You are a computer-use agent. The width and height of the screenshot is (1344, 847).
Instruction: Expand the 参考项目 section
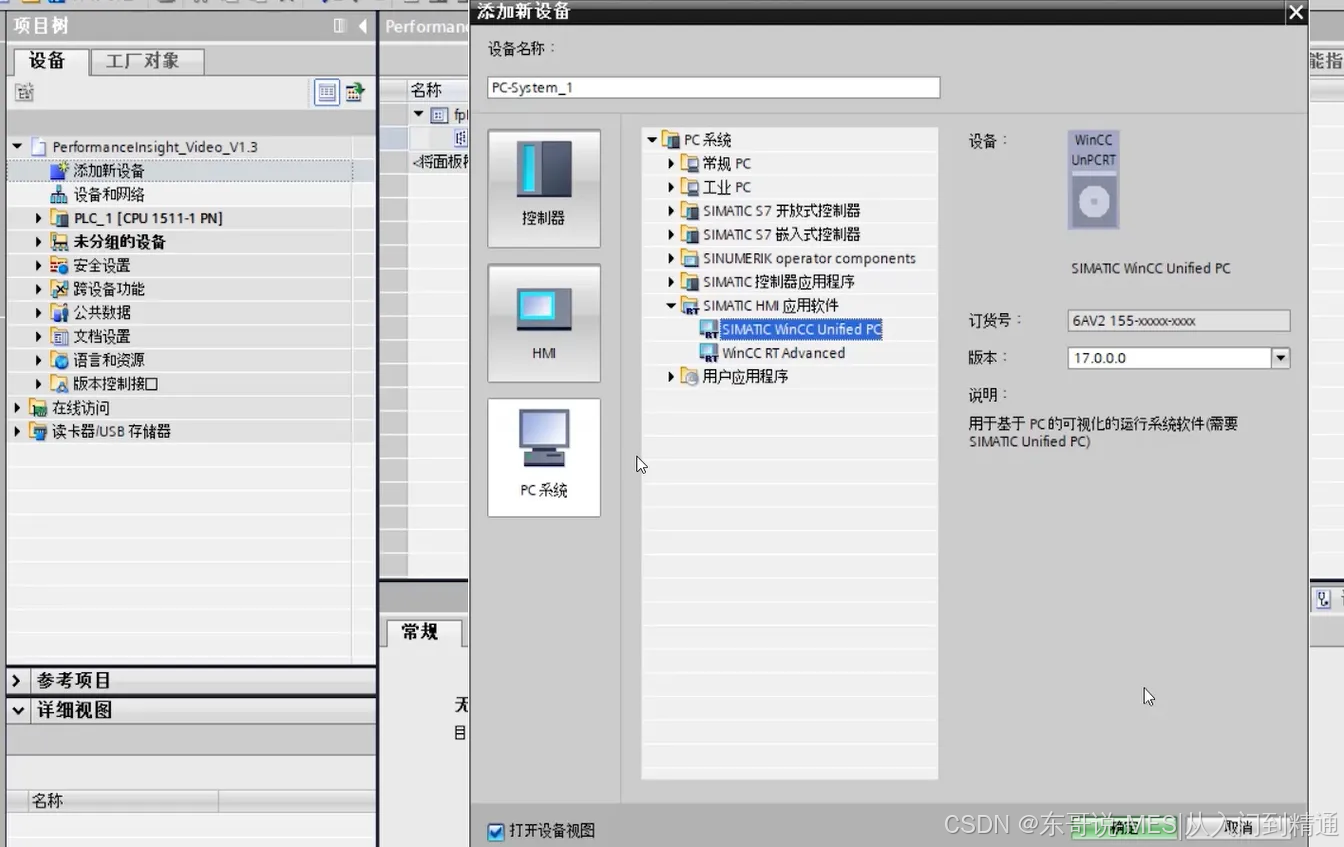(x=17, y=681)
